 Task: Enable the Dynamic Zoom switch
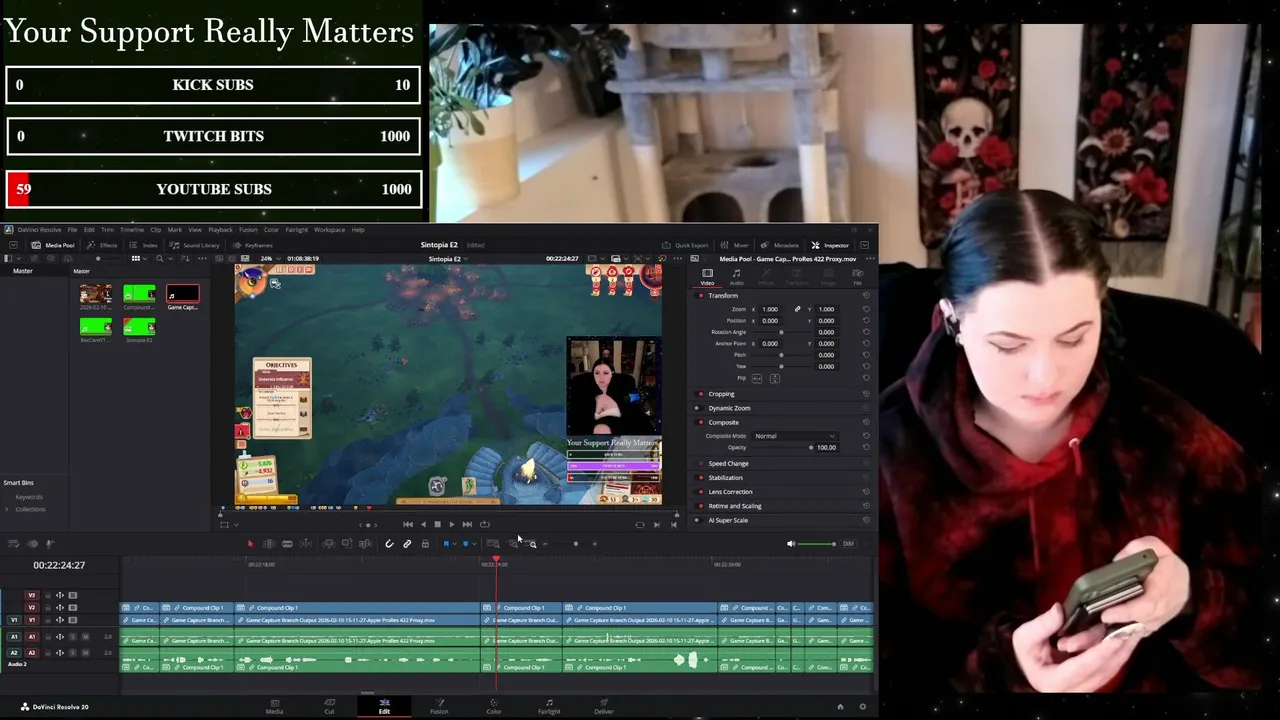(698, 408)
